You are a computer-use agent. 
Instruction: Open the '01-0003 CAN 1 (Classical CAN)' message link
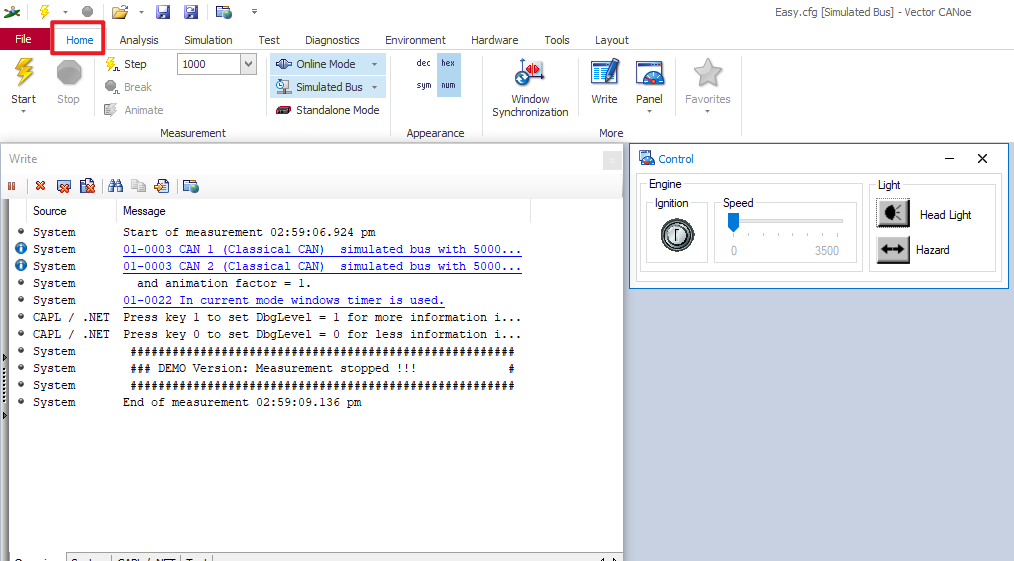point(322,249)
